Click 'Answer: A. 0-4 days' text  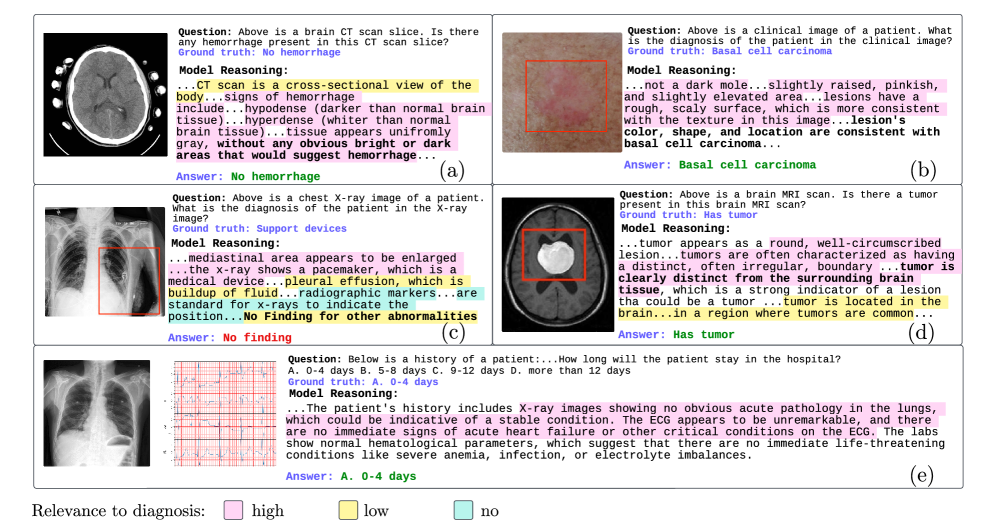click(351, 476)
